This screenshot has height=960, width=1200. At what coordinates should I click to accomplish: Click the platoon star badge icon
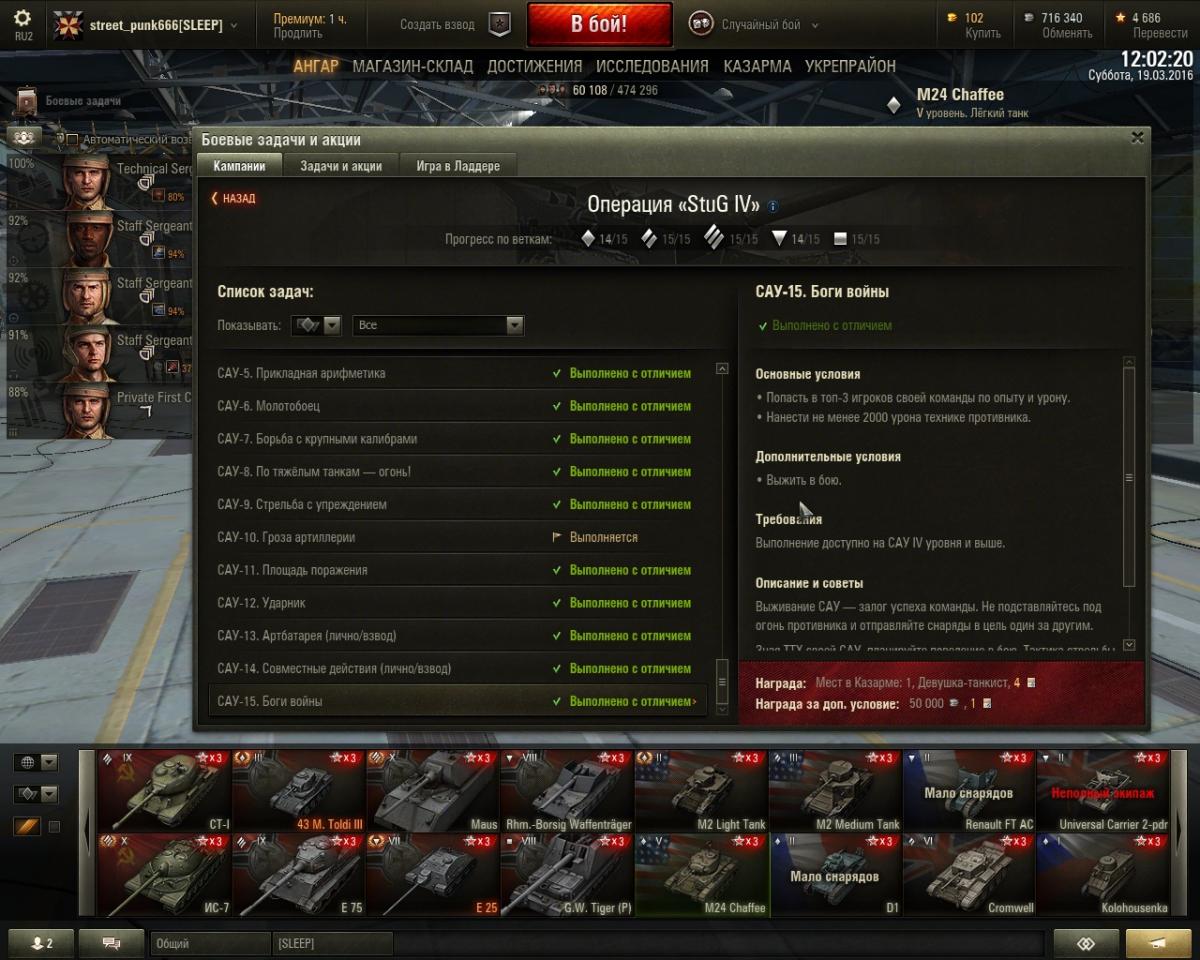coord(500,25)
